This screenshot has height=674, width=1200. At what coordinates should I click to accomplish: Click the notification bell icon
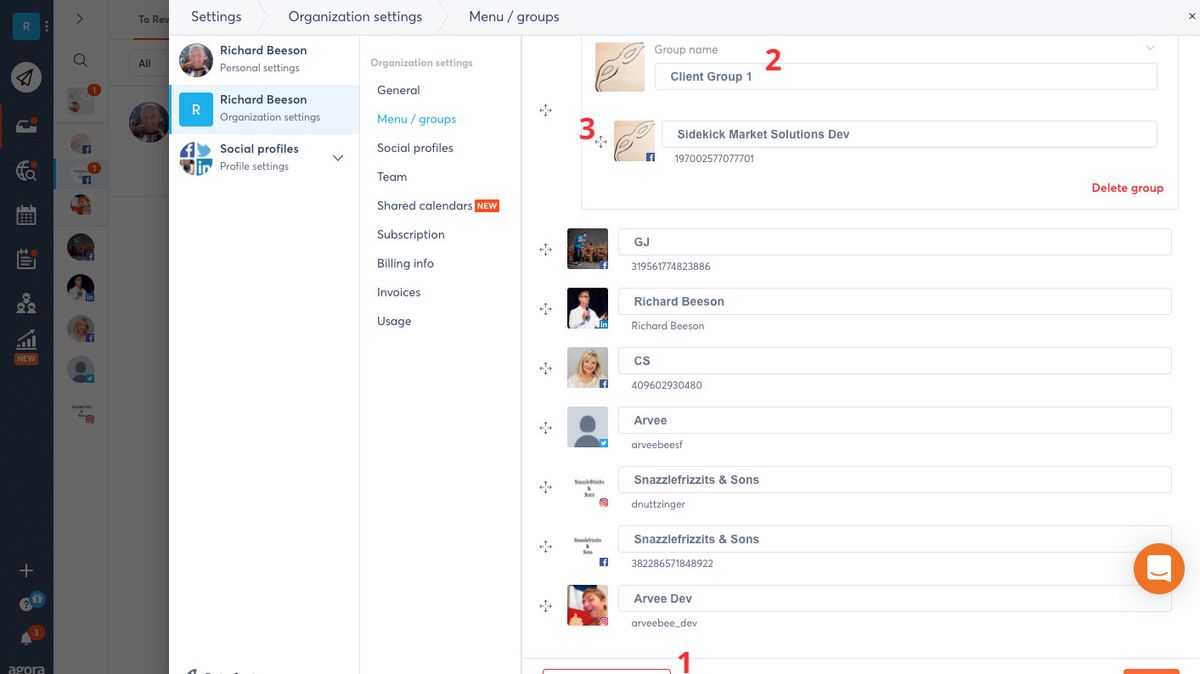(x=26, y=638)
